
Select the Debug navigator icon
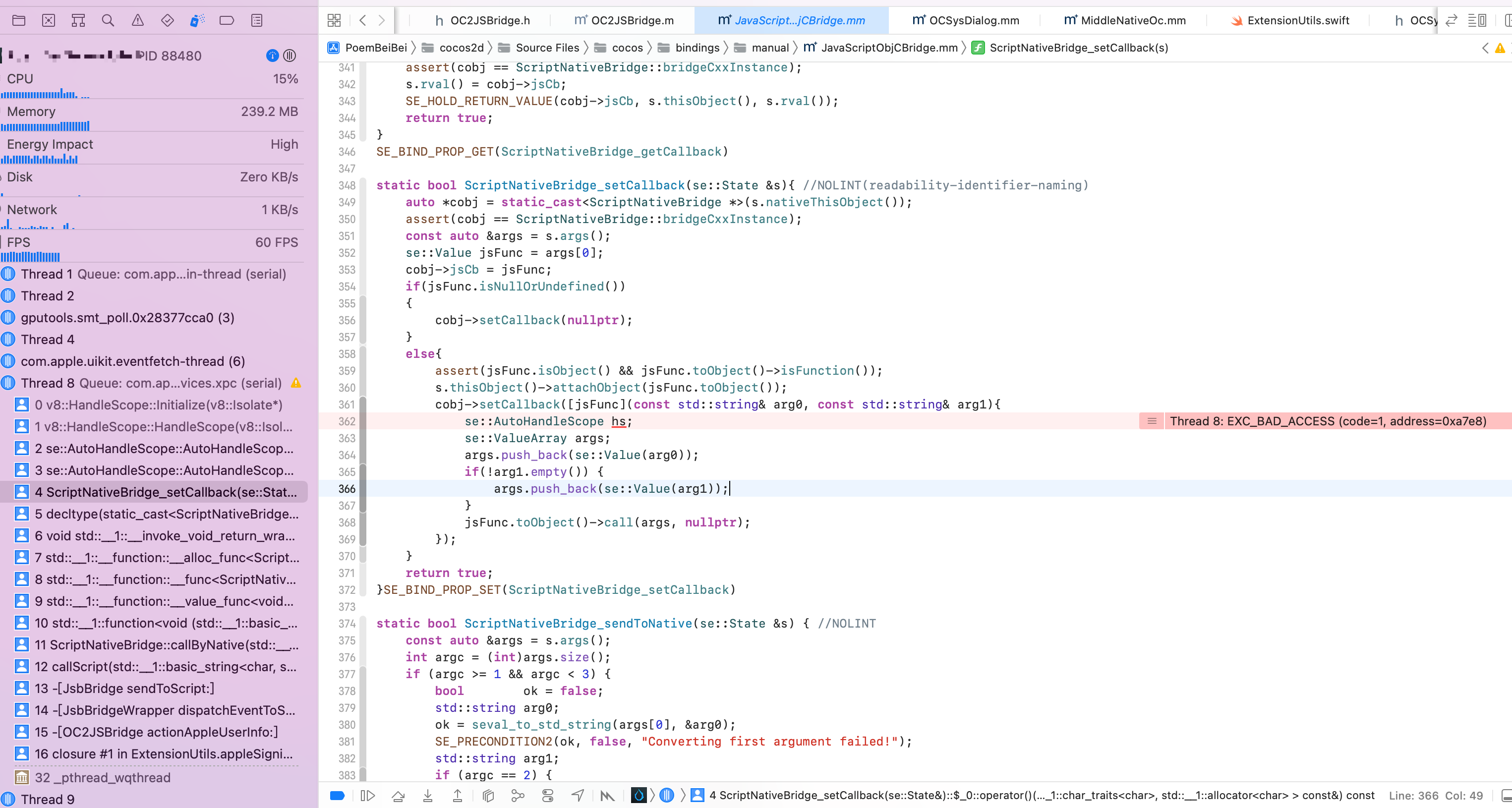pos(197,20)
